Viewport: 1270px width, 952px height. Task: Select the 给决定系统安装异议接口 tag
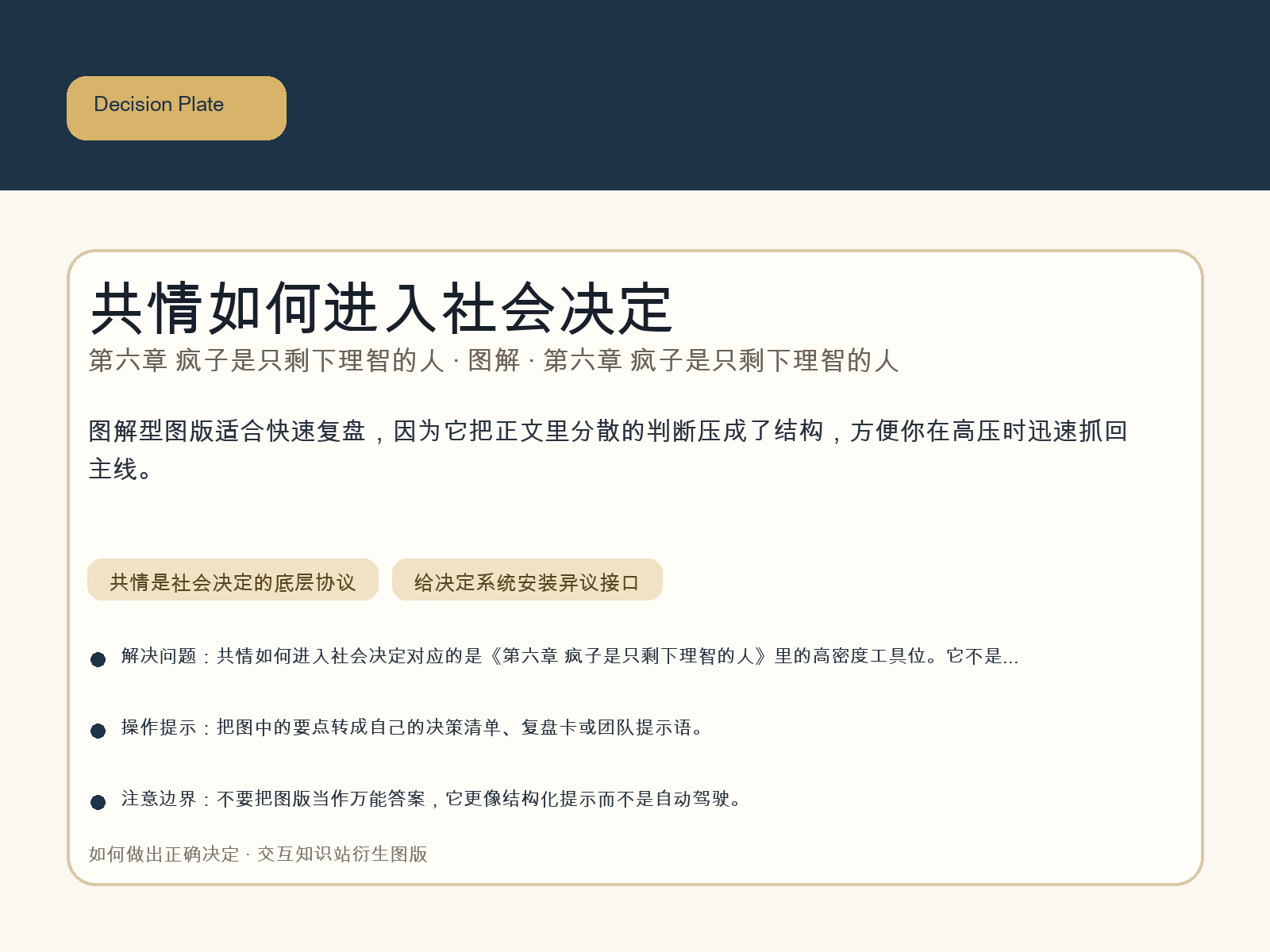pos(527,580)
